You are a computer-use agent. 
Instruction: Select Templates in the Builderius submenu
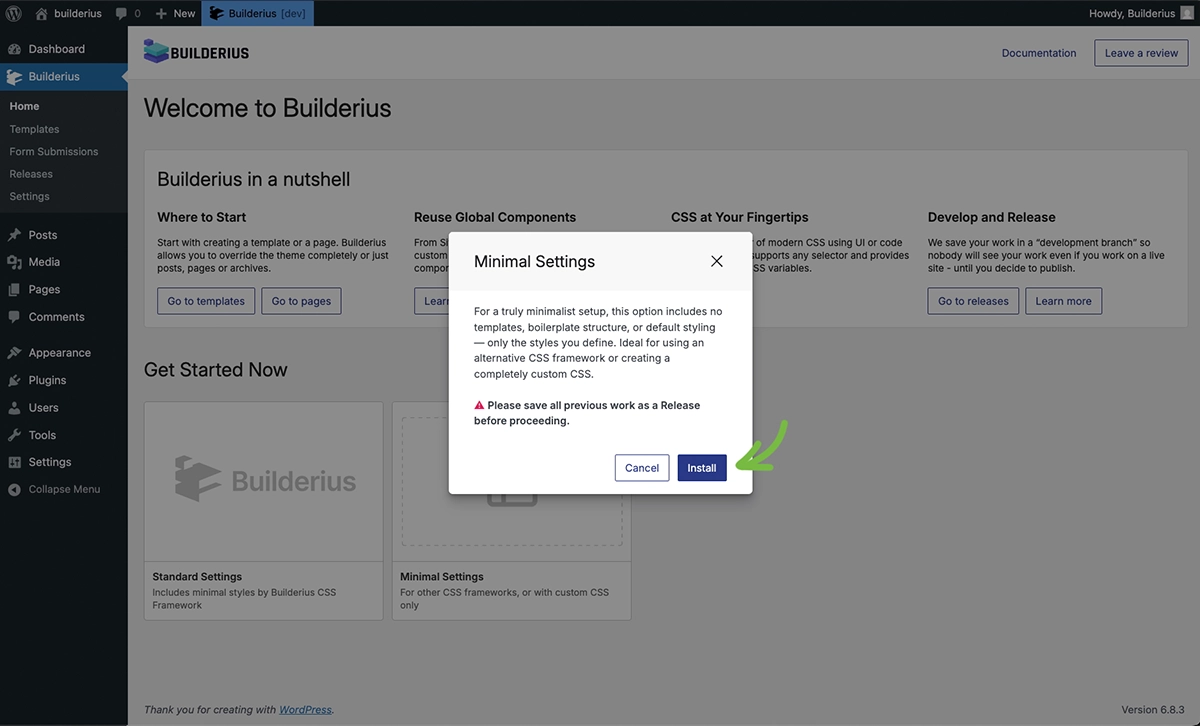[34, 128]
